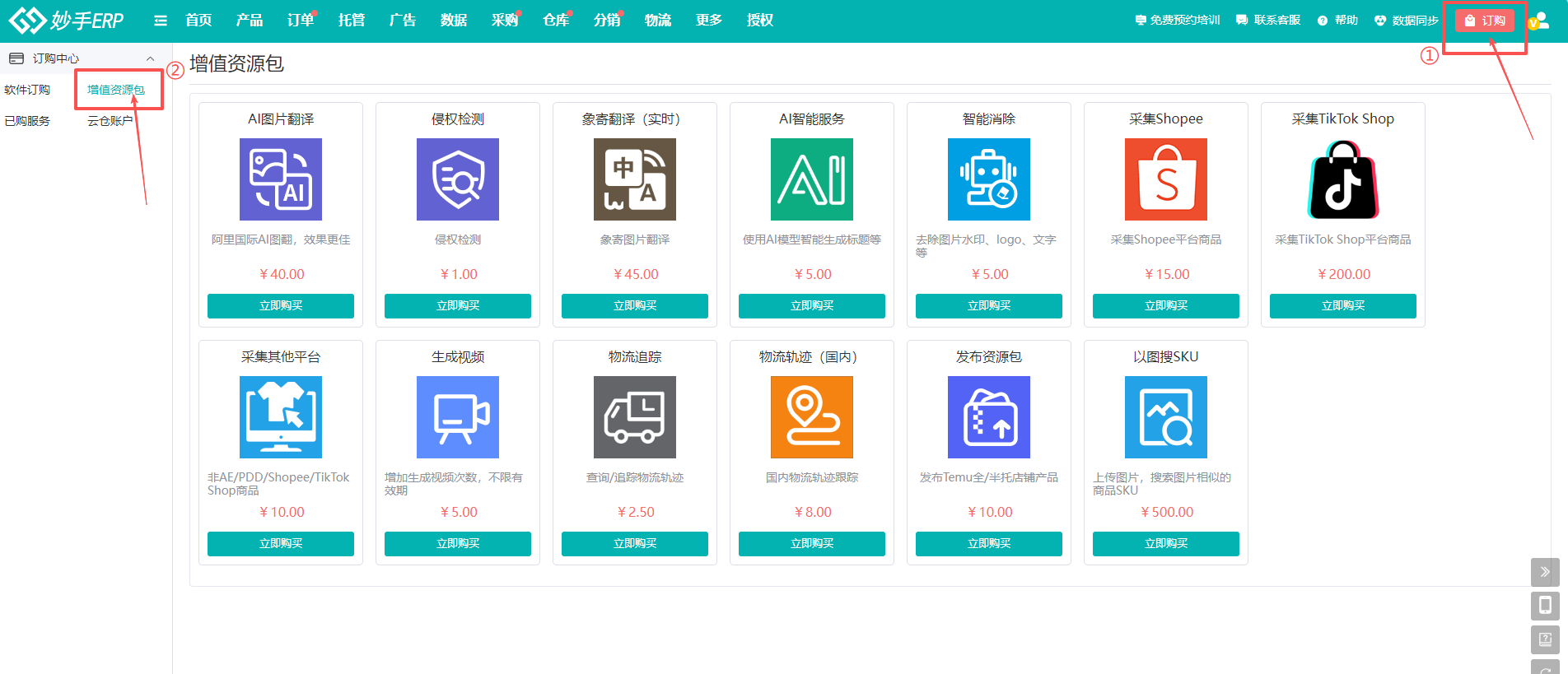Open the 授权 menu
The image size is (1568, 674).
tap(760, 21)
